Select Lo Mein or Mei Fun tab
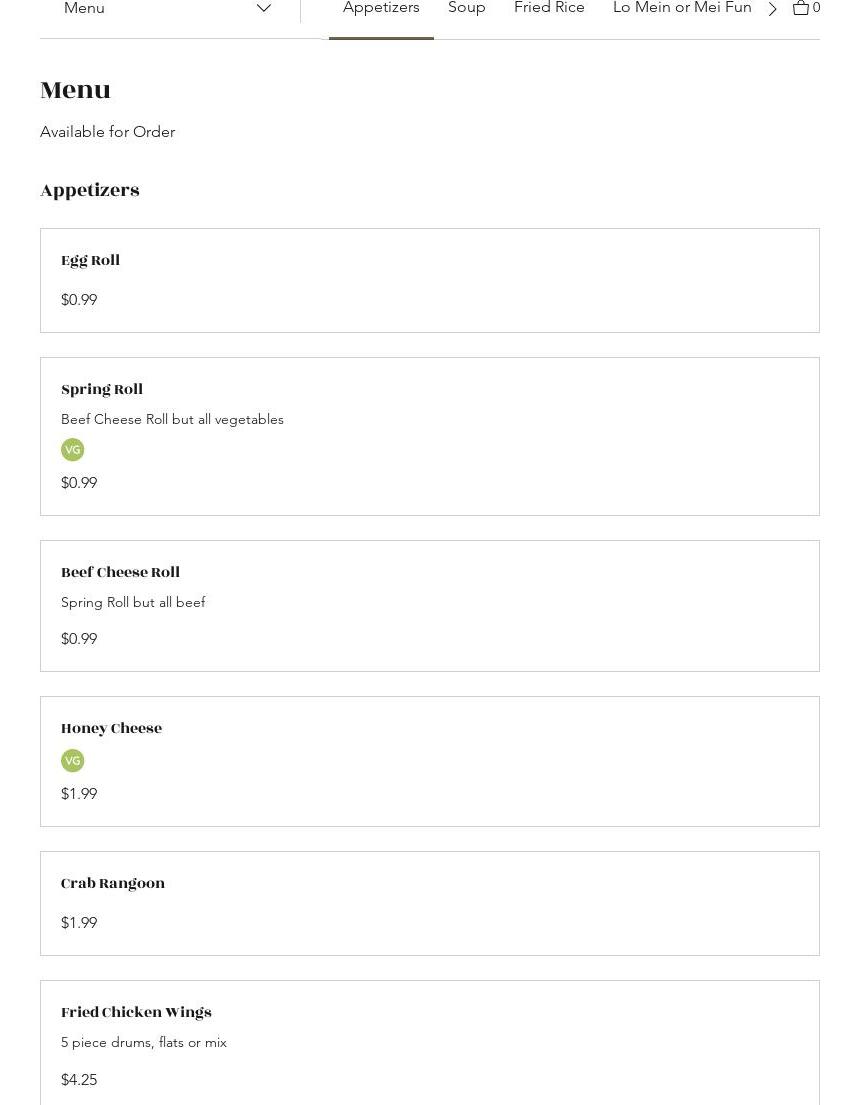The height and width of the screenshot is (1105, 845). [x=682, y=8]
